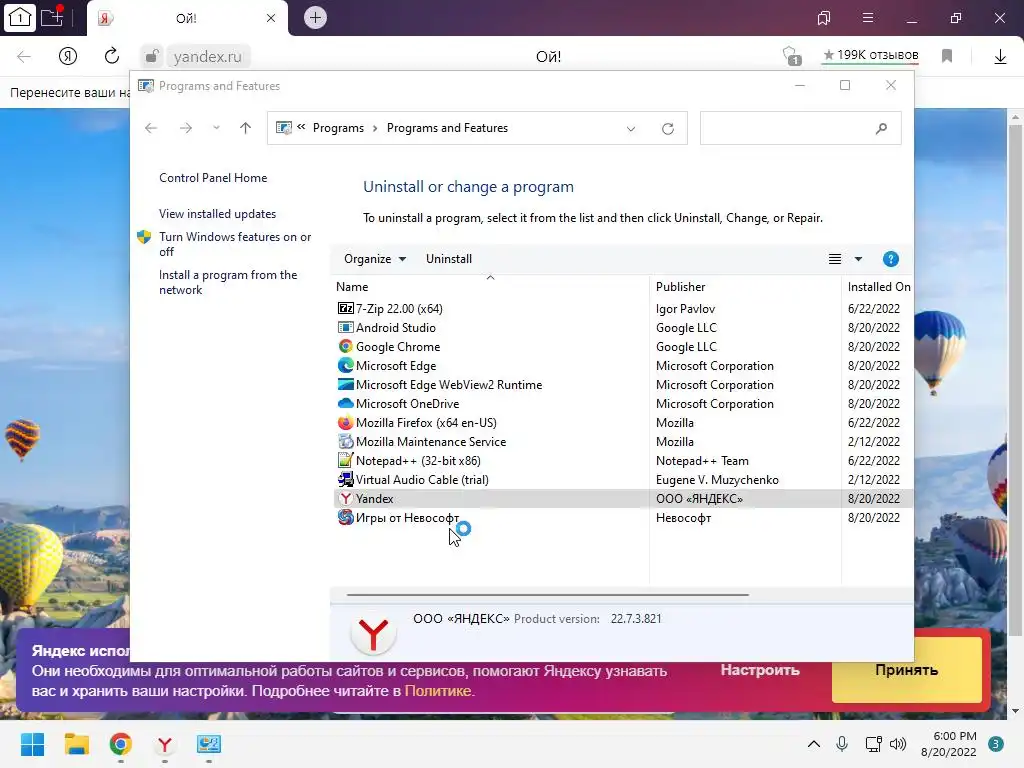Click the Programs breadcrumb

click(x=338, y=128)
